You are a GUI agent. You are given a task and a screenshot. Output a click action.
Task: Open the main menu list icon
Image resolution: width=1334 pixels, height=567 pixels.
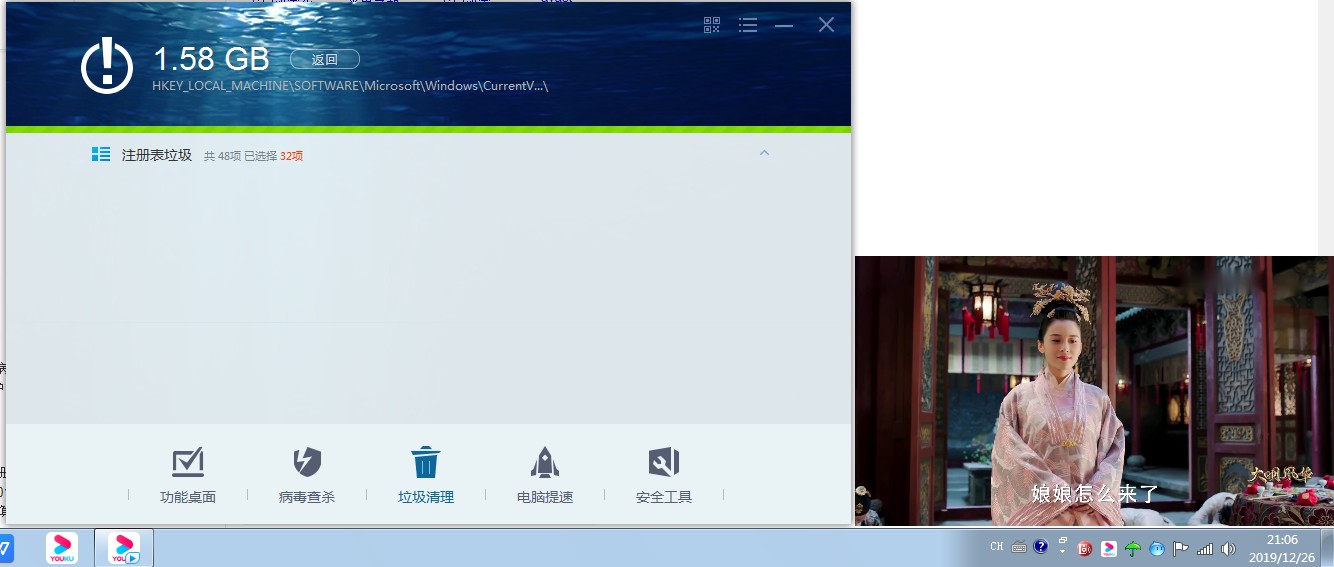[x=748, y=25]
